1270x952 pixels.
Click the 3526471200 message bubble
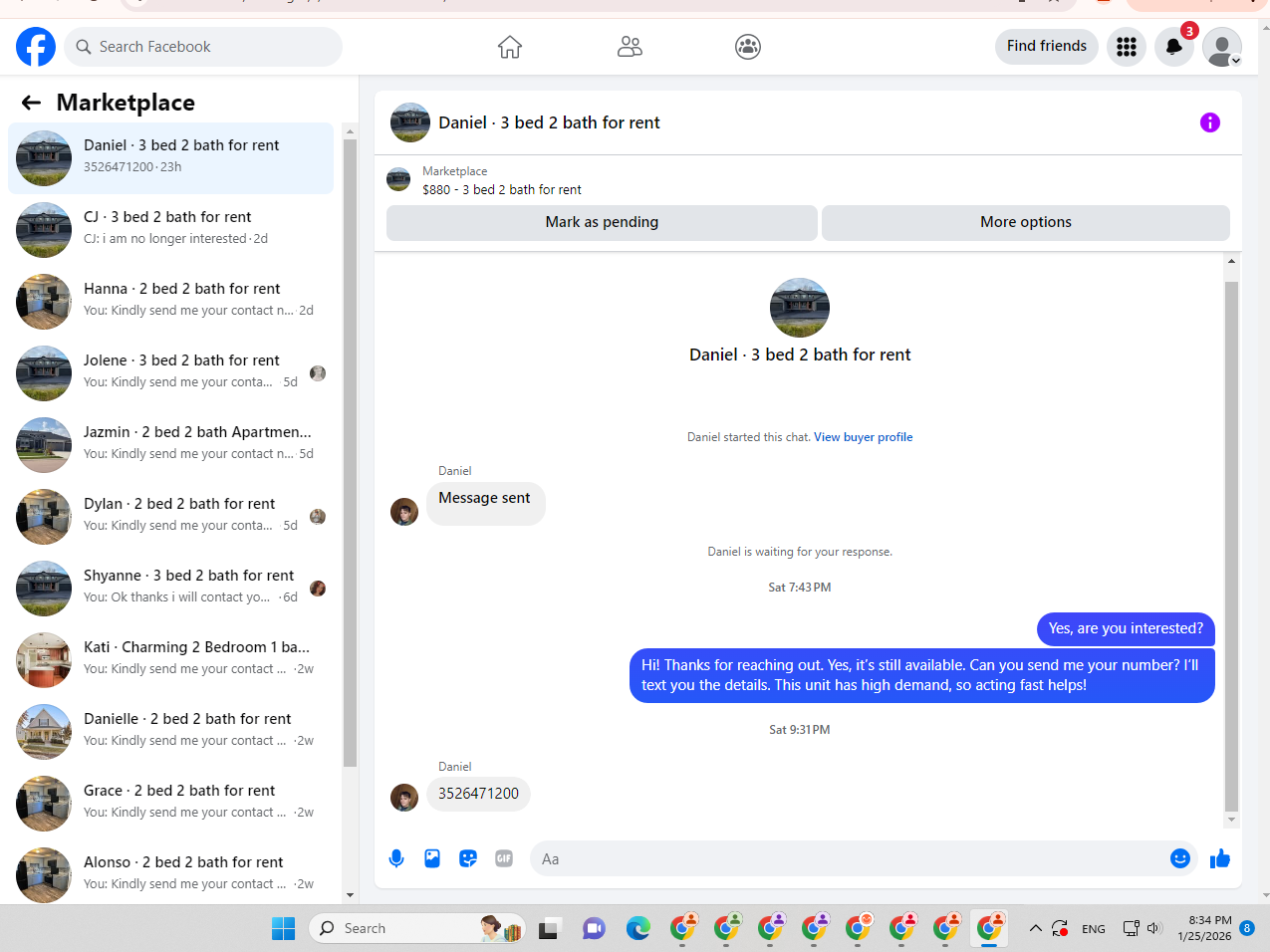coord(478,794)
